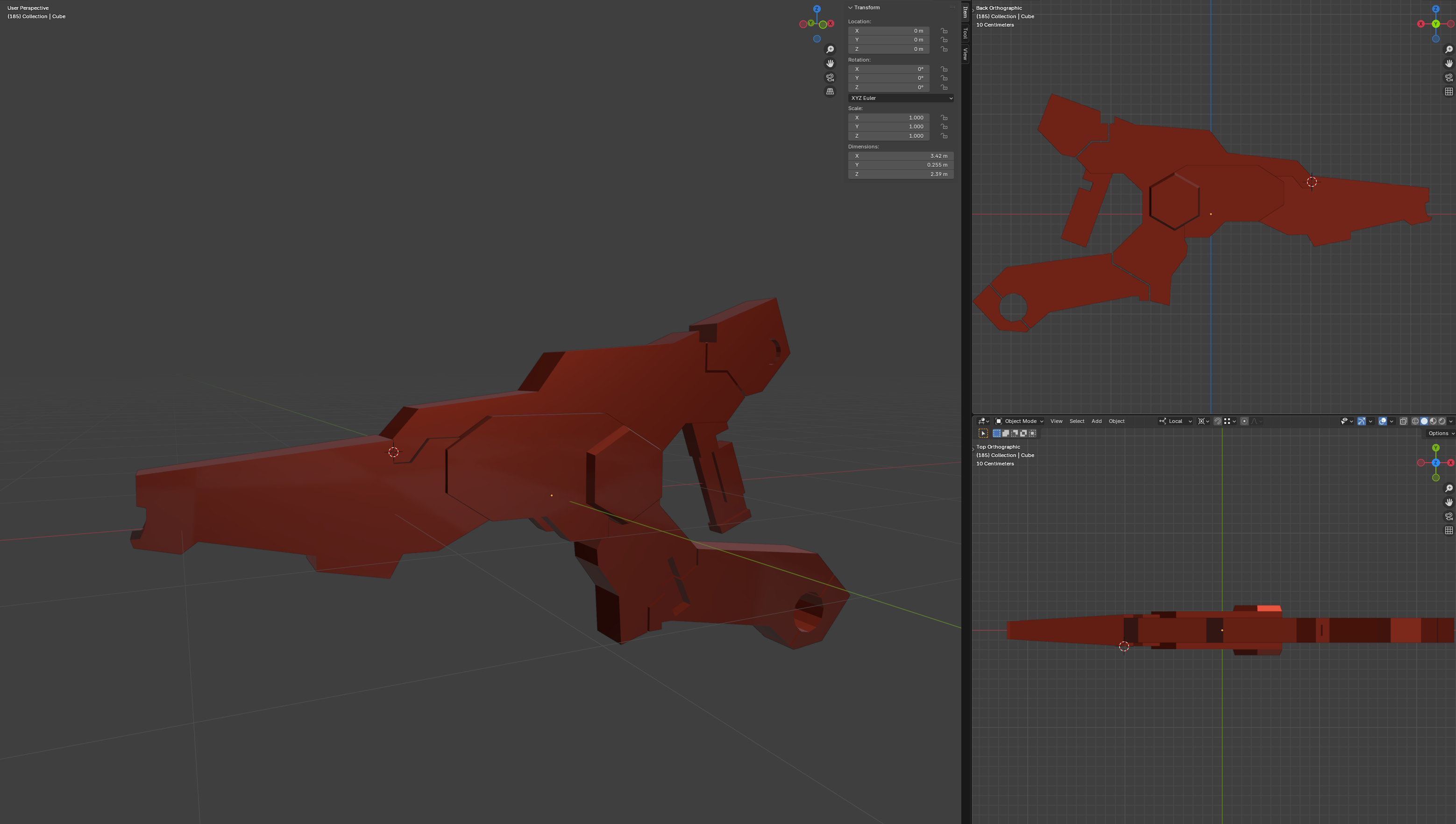Toggle perspective/orthographic grid icon in main viewport
The width and height of the screenshot is (1456, 824).
pyautogui.click(x=830, y=92)
